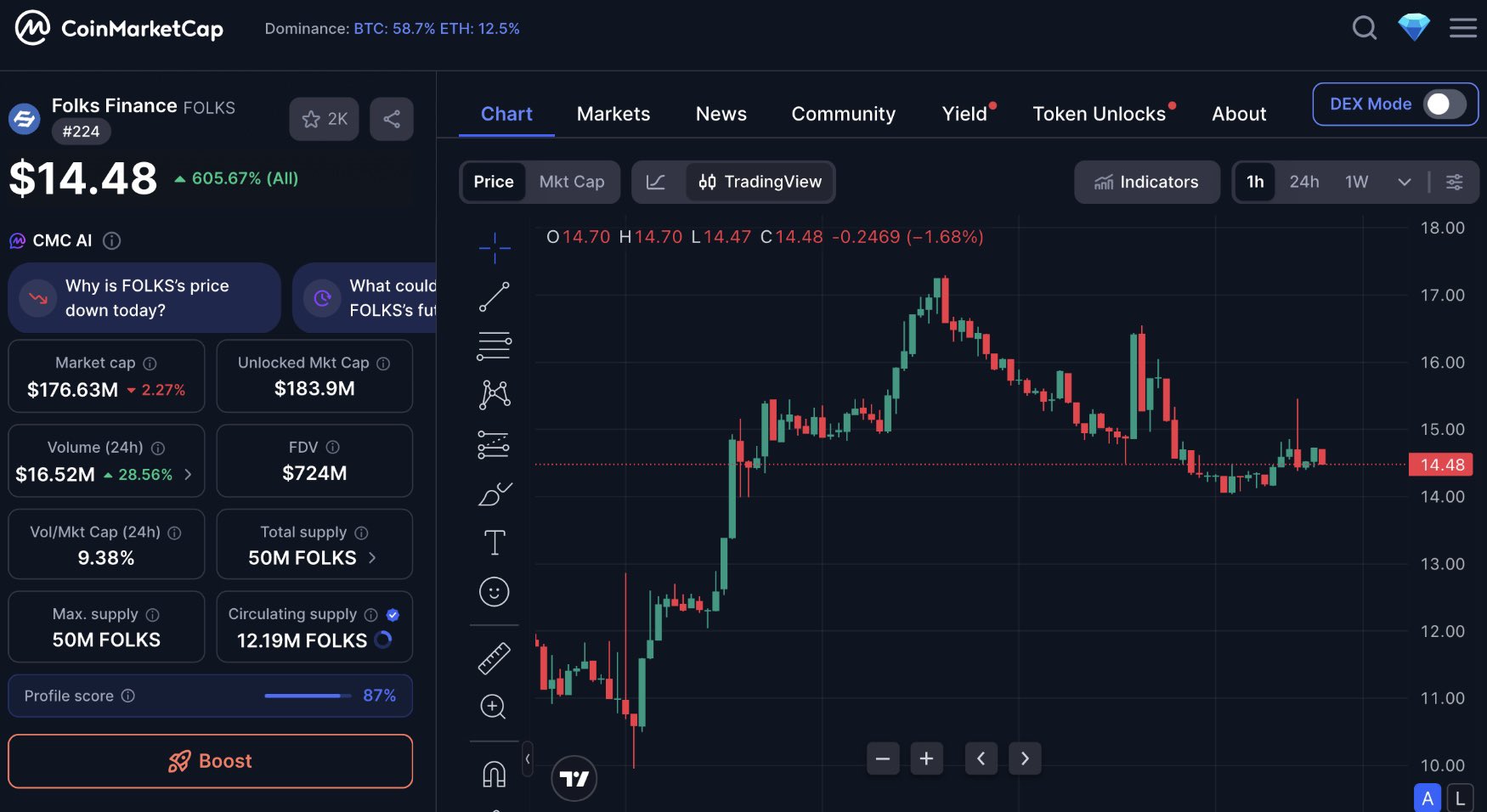Expand Total supply 50M FOLKS details

(x=372, y=558)
